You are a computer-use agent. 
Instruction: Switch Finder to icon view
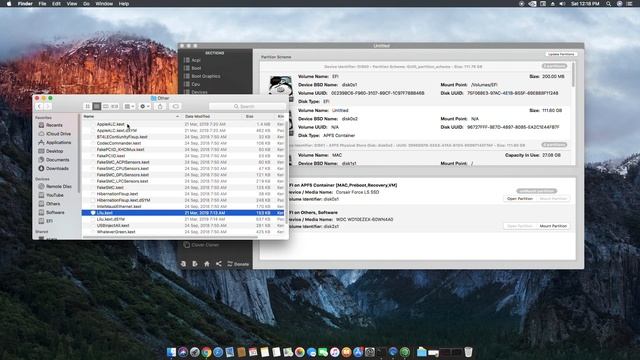pyautogui.click(x=87, y=107)
